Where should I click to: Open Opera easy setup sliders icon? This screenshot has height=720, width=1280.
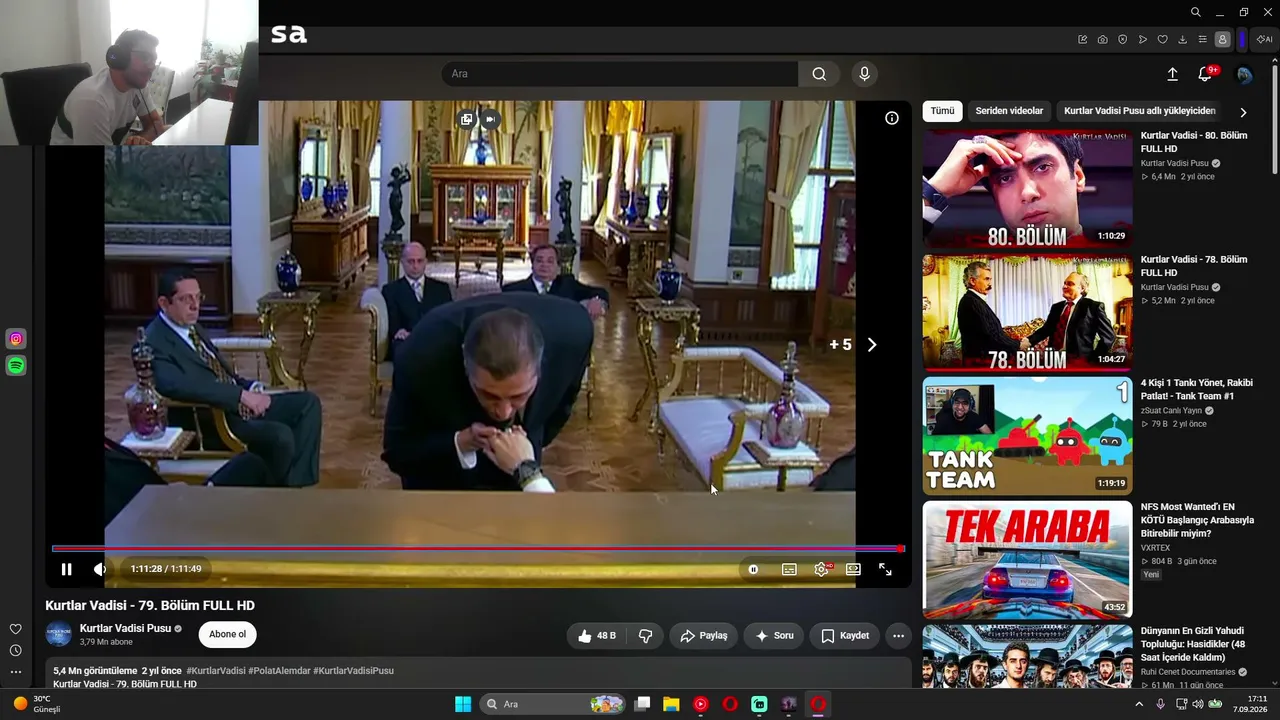(x=1202, y=40)
